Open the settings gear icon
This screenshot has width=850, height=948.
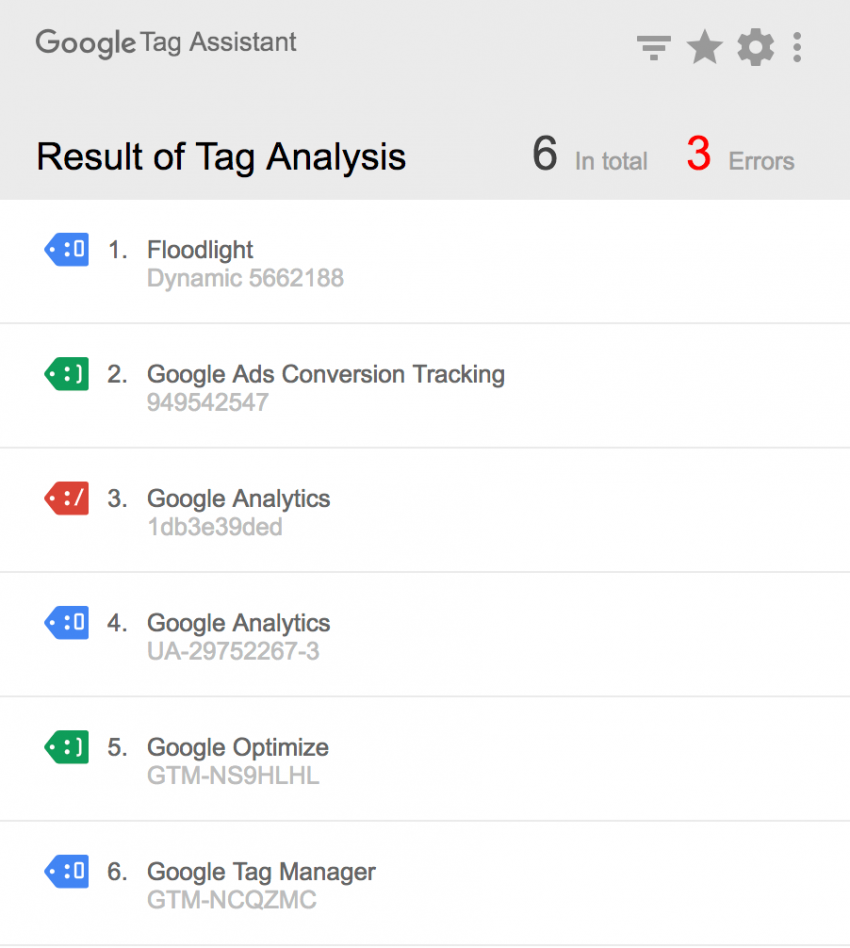tap(755, 47)
